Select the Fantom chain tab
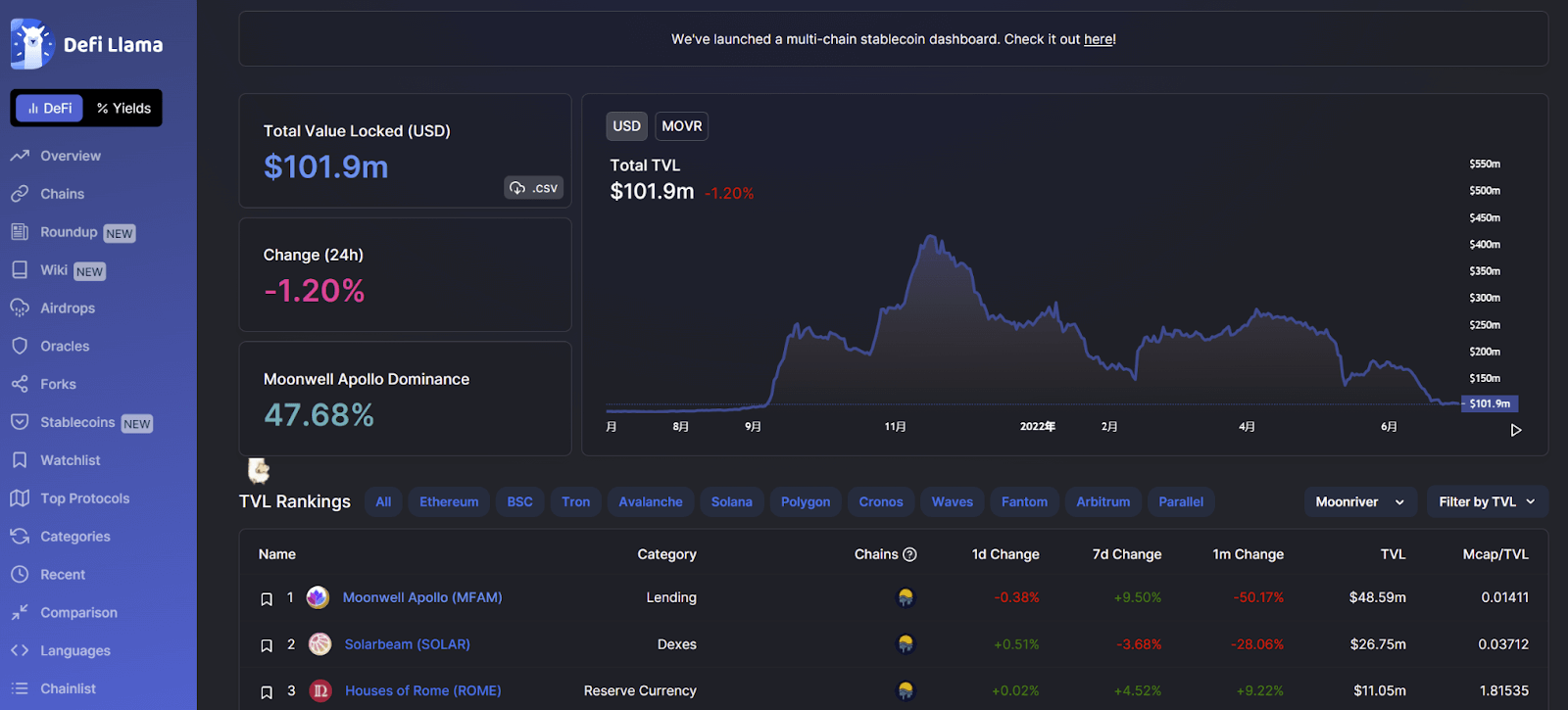The height and width of the screenshot is (710, 1568). click(x=1024, y=501)
